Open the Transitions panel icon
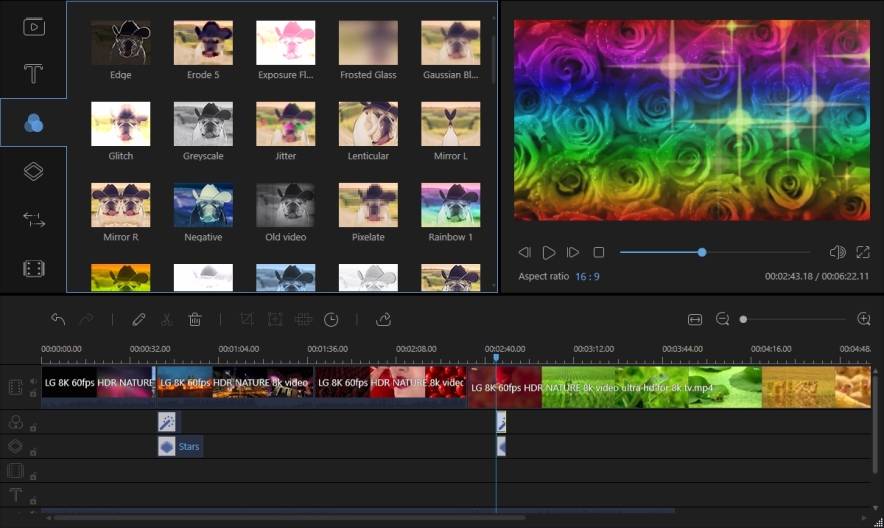The height and width of the screenshot is (528, 884). 34,220
